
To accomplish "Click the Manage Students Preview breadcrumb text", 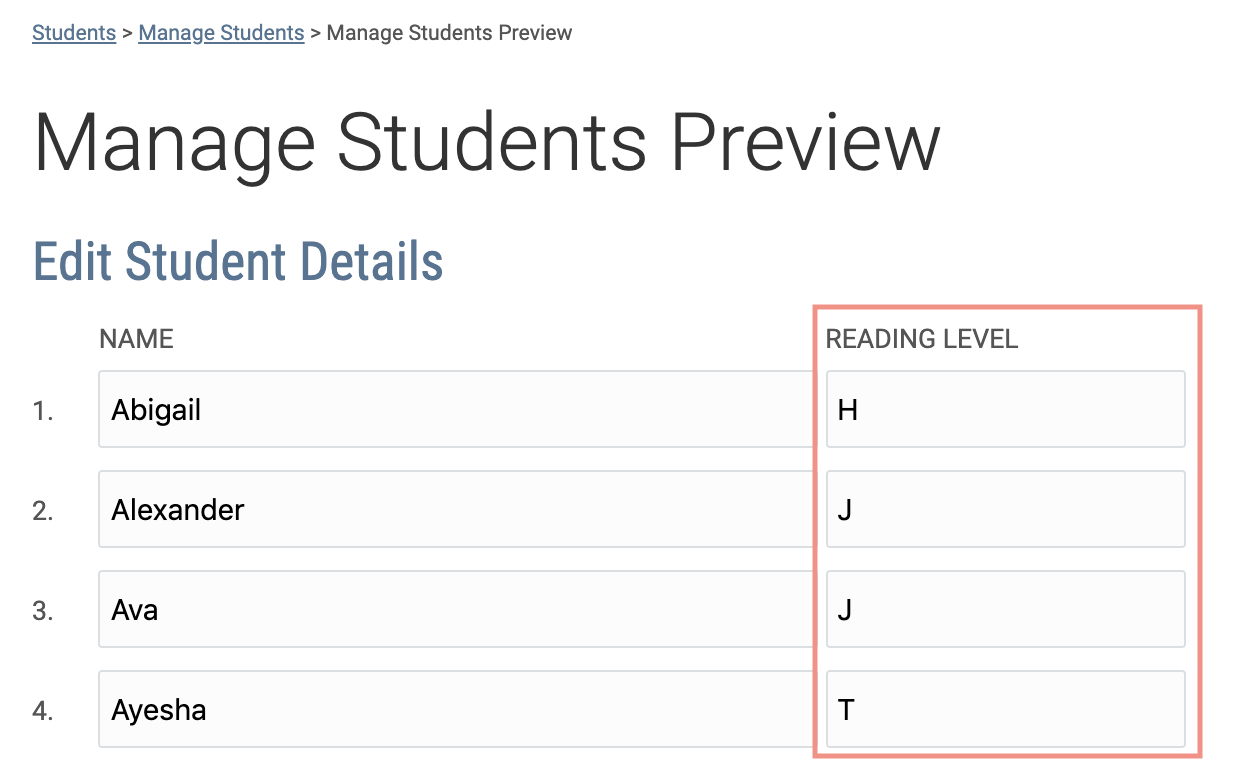I will click(449, 32).
